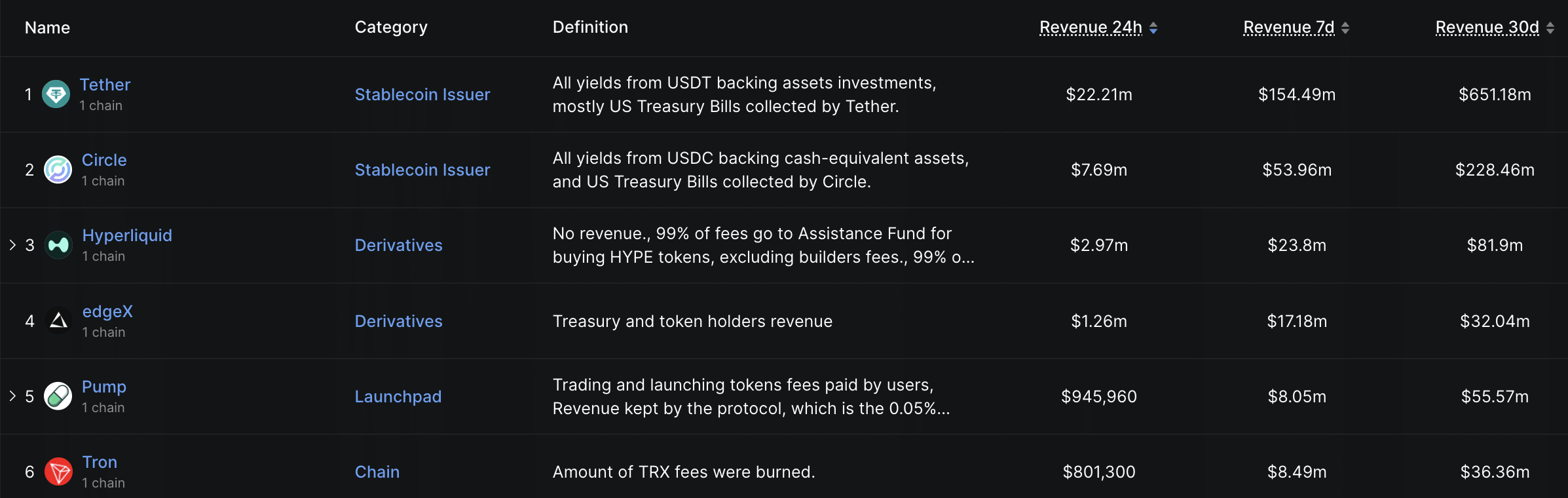
Task: Click the Pump pill logo icon
Action: click(x=58, y=396)
